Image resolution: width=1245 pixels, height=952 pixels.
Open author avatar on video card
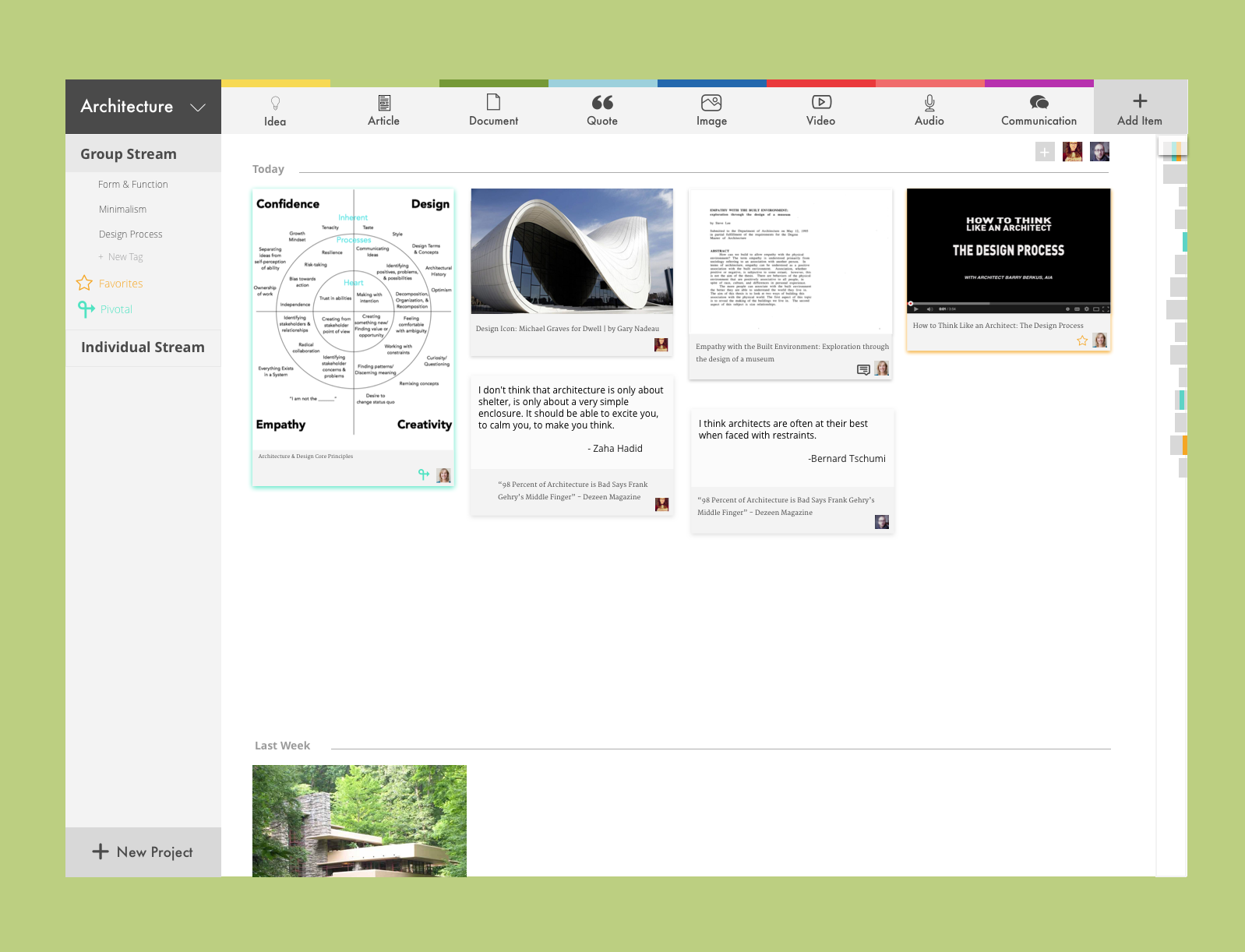point(1100,340)
